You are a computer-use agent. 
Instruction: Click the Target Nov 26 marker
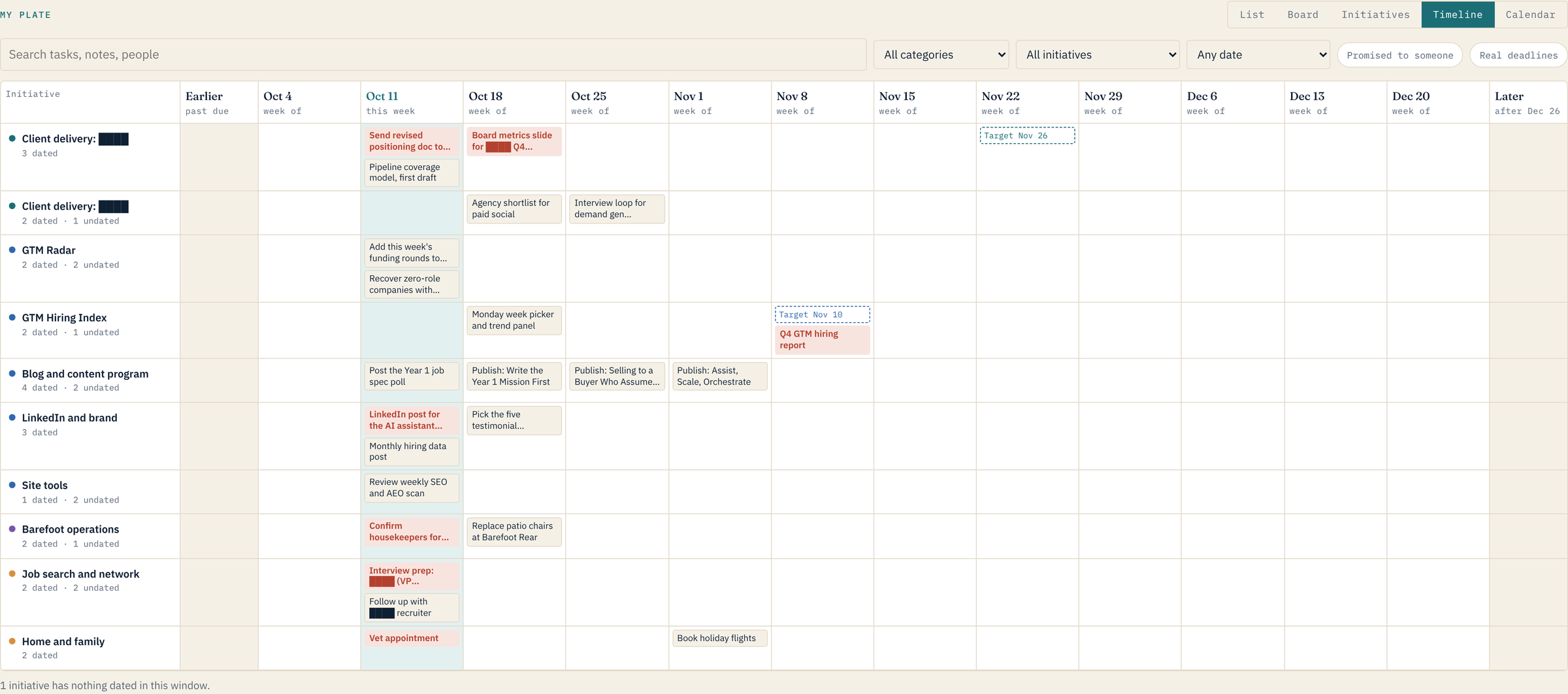[1027, 135]
